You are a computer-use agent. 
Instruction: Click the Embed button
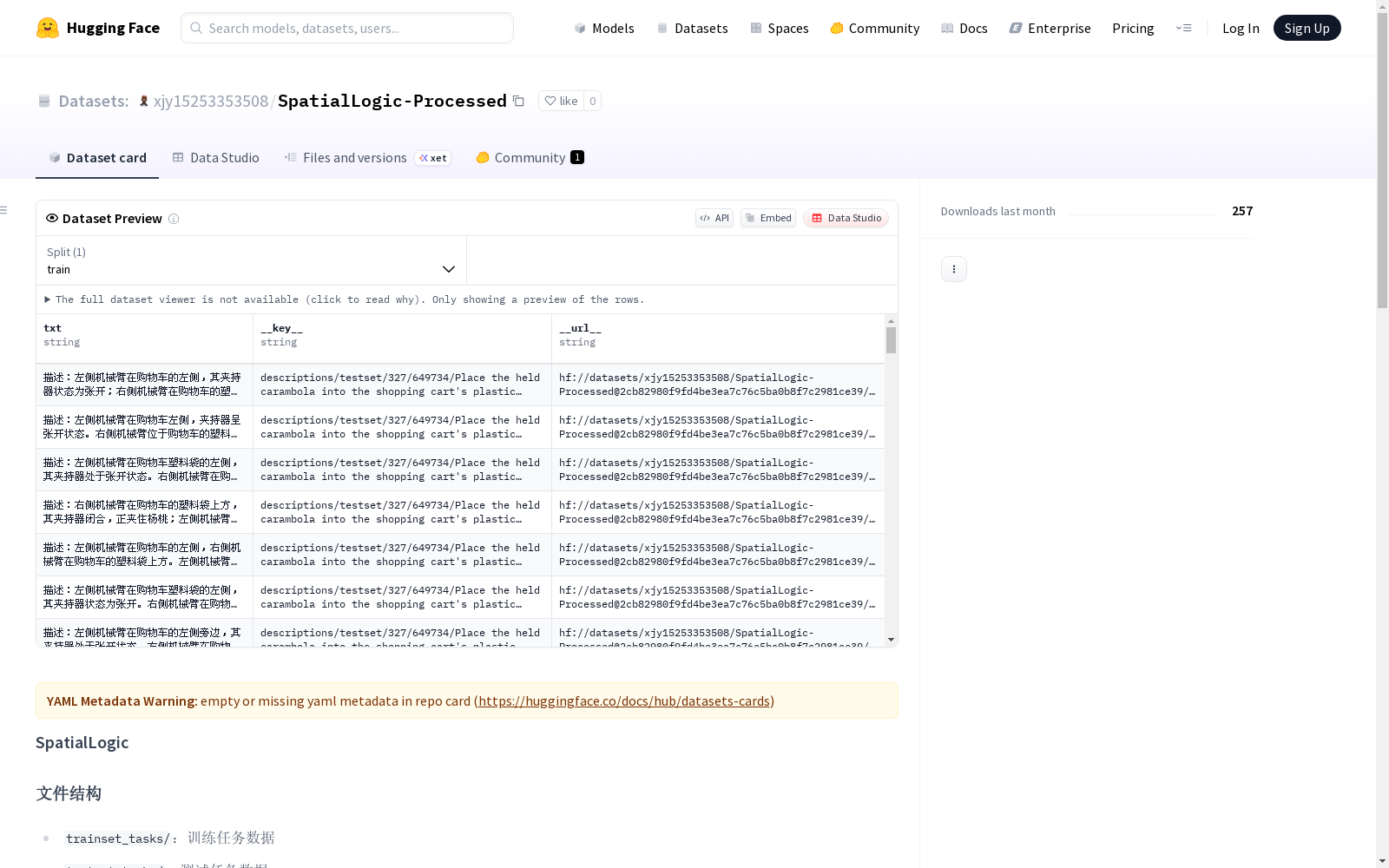(x=768, y=218)
